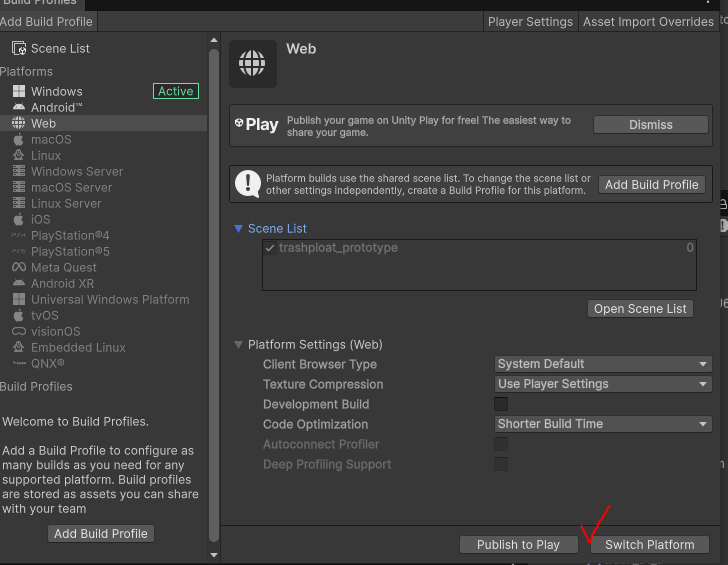Click the scene index 0 value

[690, 247]
